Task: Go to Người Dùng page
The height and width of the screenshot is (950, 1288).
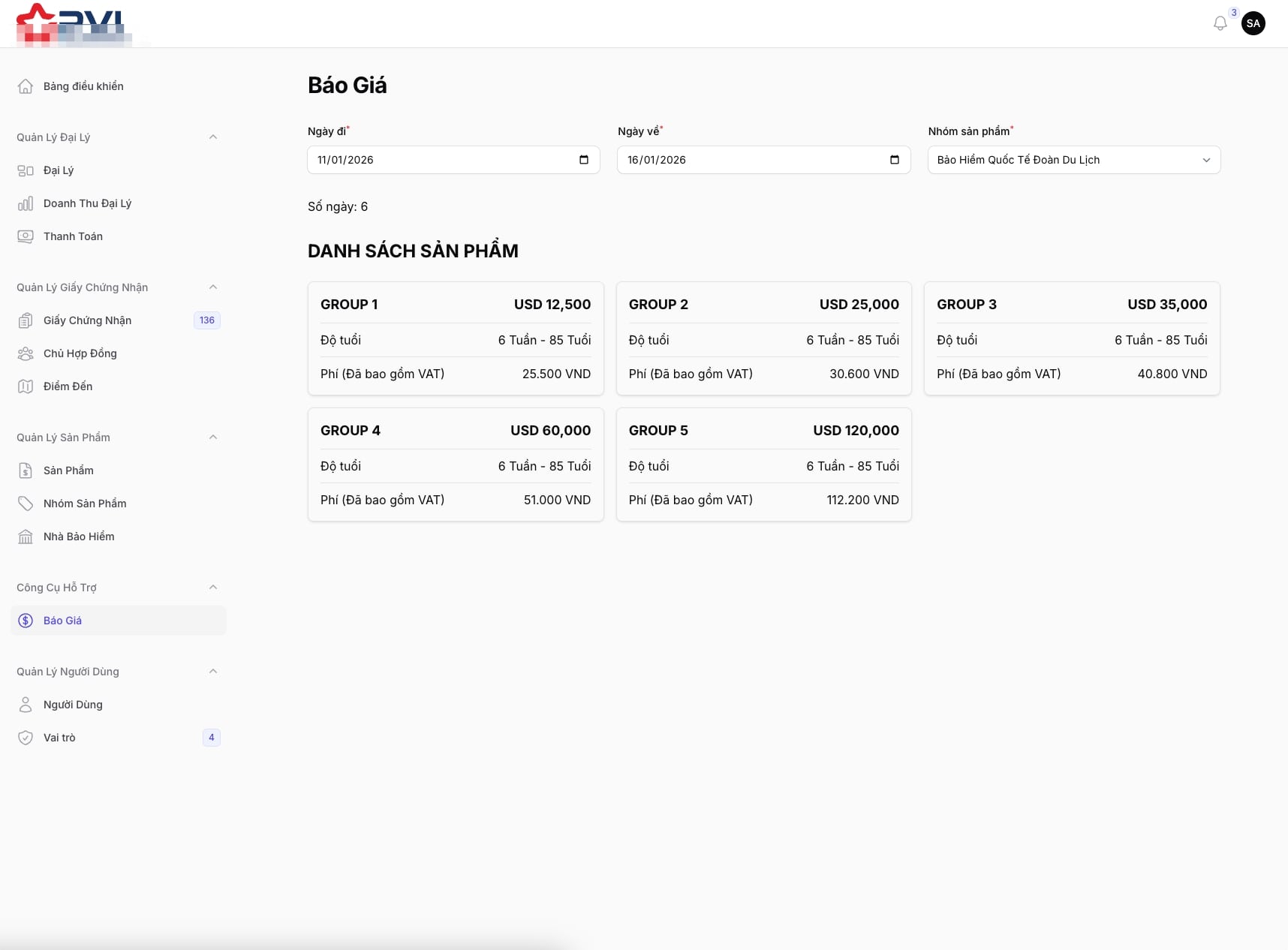Action: [x=73, y=705]
